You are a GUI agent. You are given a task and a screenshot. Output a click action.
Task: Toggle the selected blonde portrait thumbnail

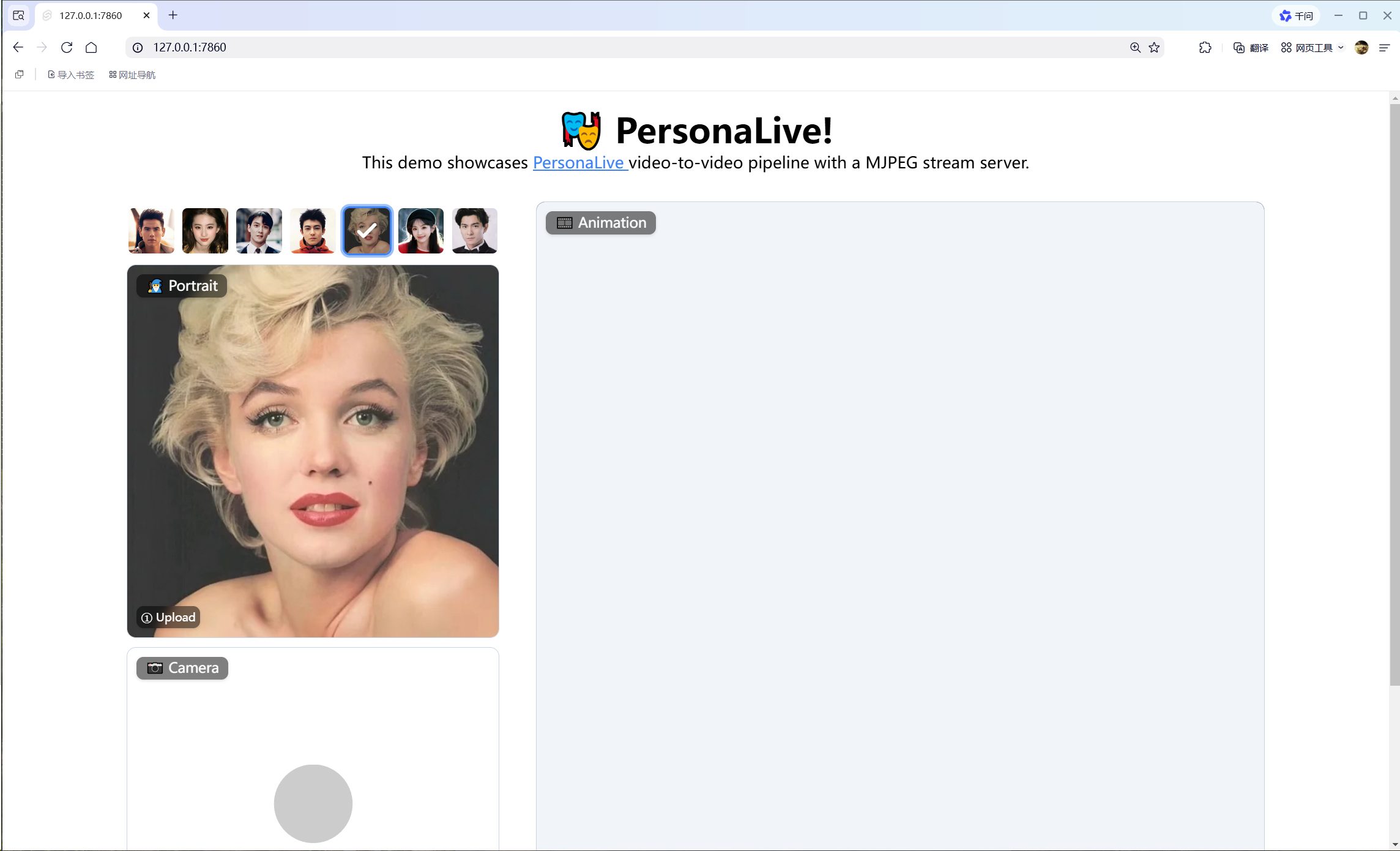(x=367, y=231)
